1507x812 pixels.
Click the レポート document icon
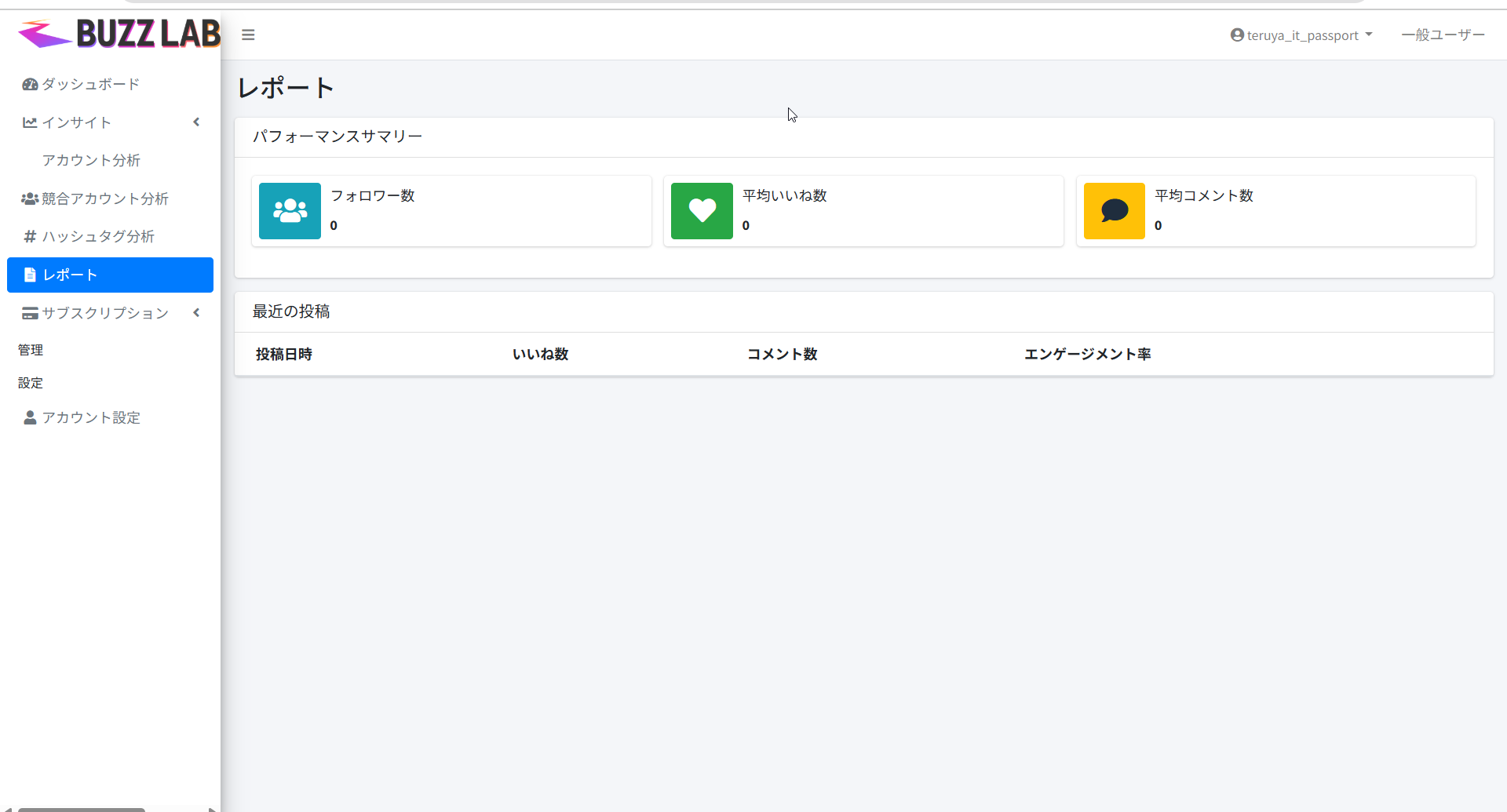click(30, 275)
